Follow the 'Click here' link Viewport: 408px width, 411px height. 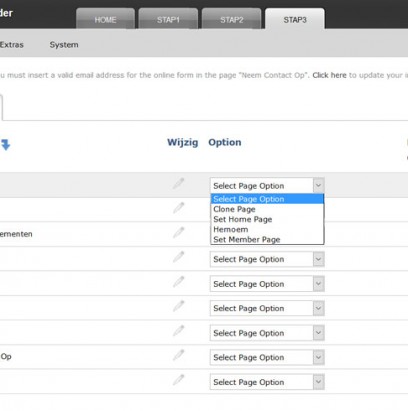[329, 75]
